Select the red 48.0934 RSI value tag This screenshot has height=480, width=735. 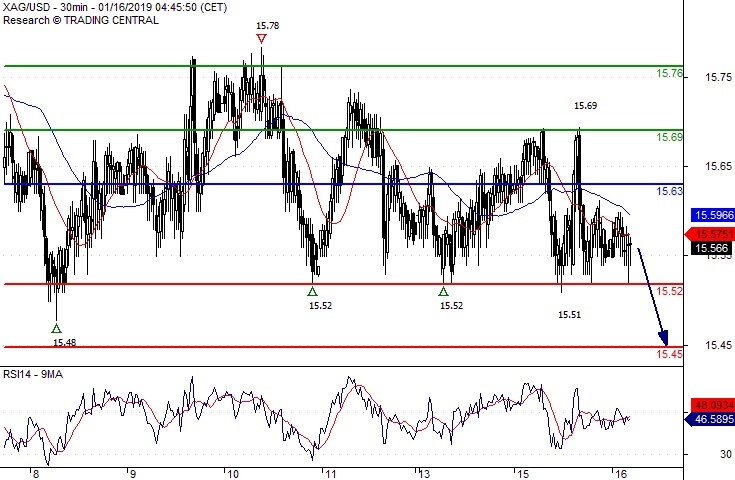click(x=710, y=406)
